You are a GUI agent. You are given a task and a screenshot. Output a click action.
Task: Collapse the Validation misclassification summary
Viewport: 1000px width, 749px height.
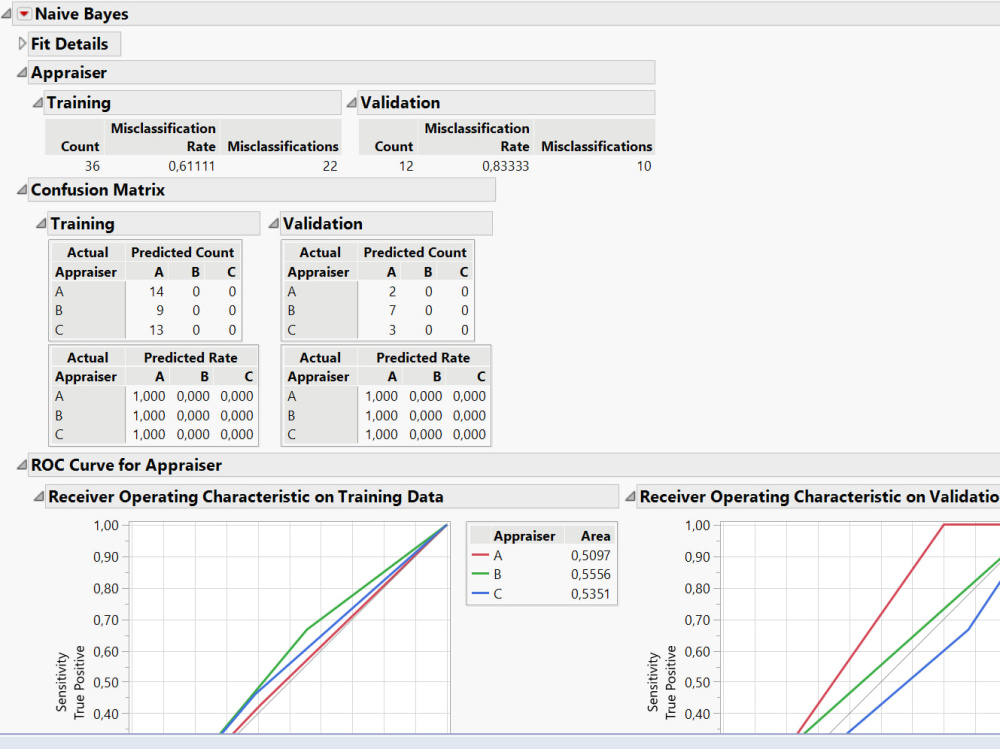point(351,102)
